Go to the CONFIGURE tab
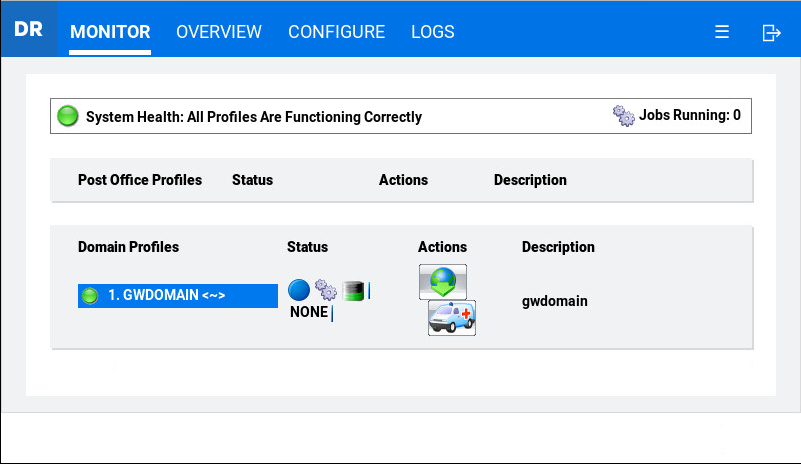This screenshot has height=464, width=801. 336,32
